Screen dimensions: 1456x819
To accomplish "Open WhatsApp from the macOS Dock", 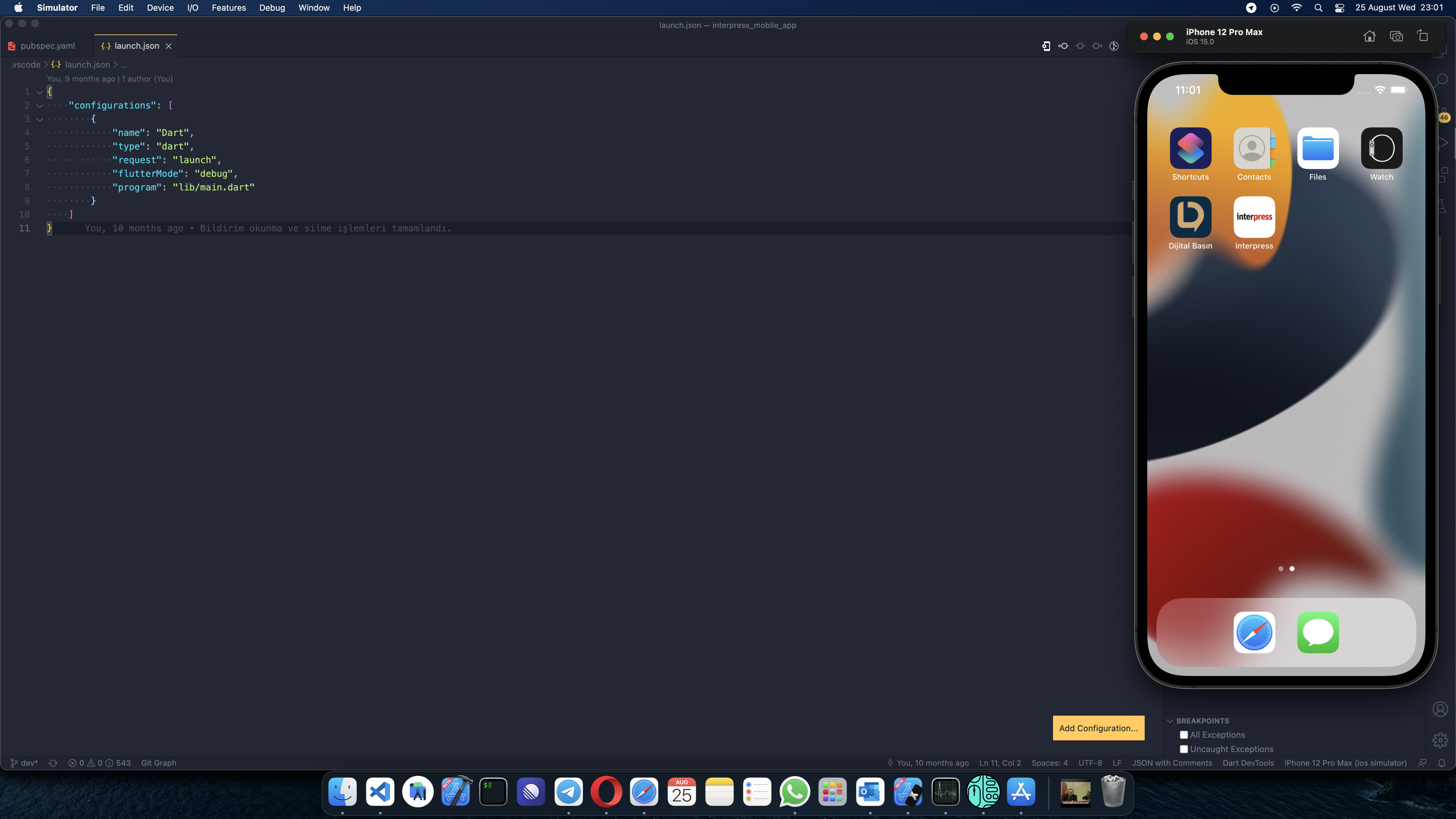I will click(795, 792).
